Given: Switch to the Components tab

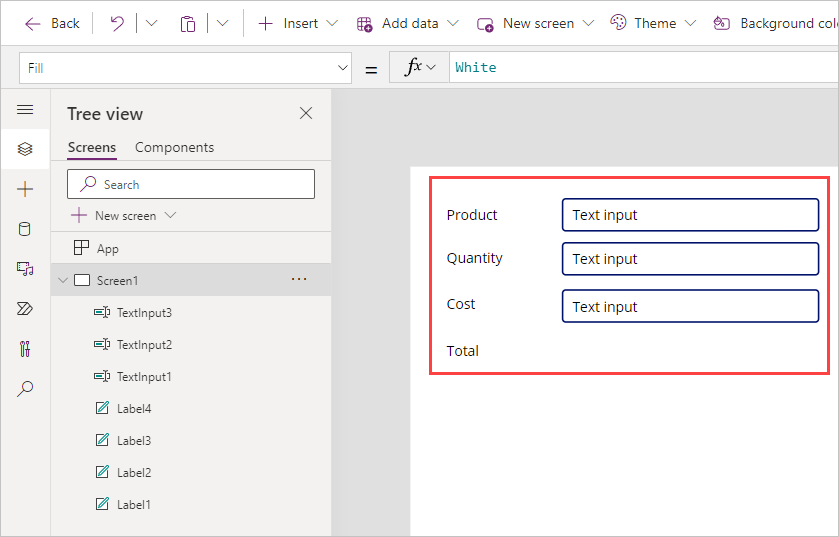Looking at the screenshot, I should [x=174, y=148].
